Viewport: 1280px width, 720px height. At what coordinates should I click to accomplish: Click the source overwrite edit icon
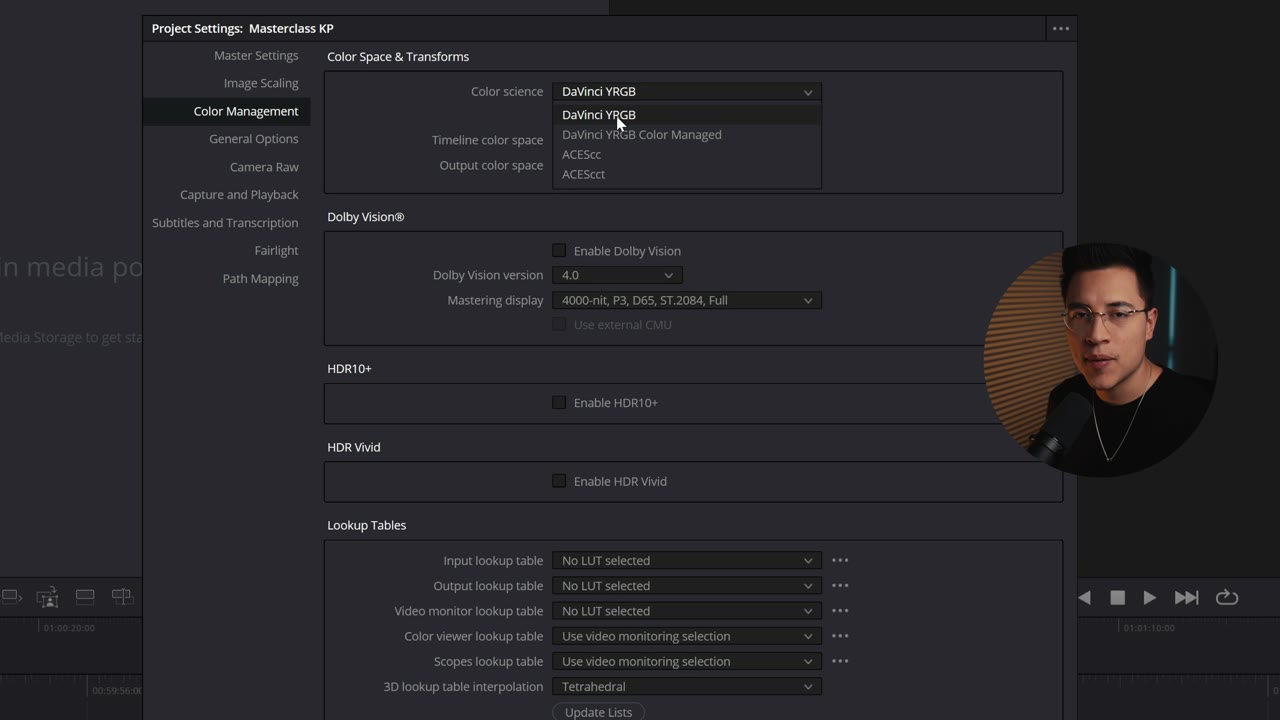[x=122, y=597]
